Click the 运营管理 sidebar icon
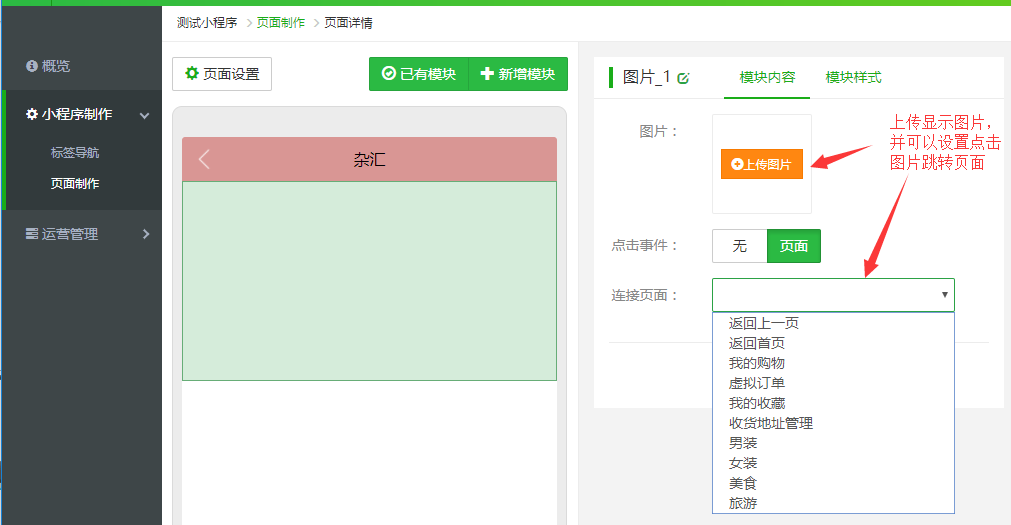 pyautogui.click(x=32, y=234)
